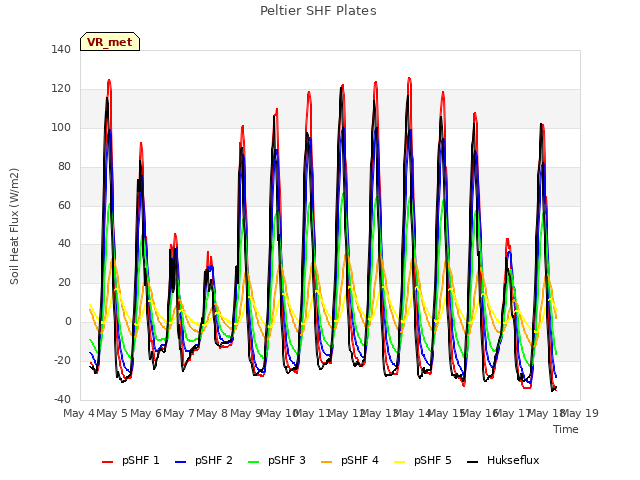Click the May 7 x-axis label

click(x=179, y=413)
